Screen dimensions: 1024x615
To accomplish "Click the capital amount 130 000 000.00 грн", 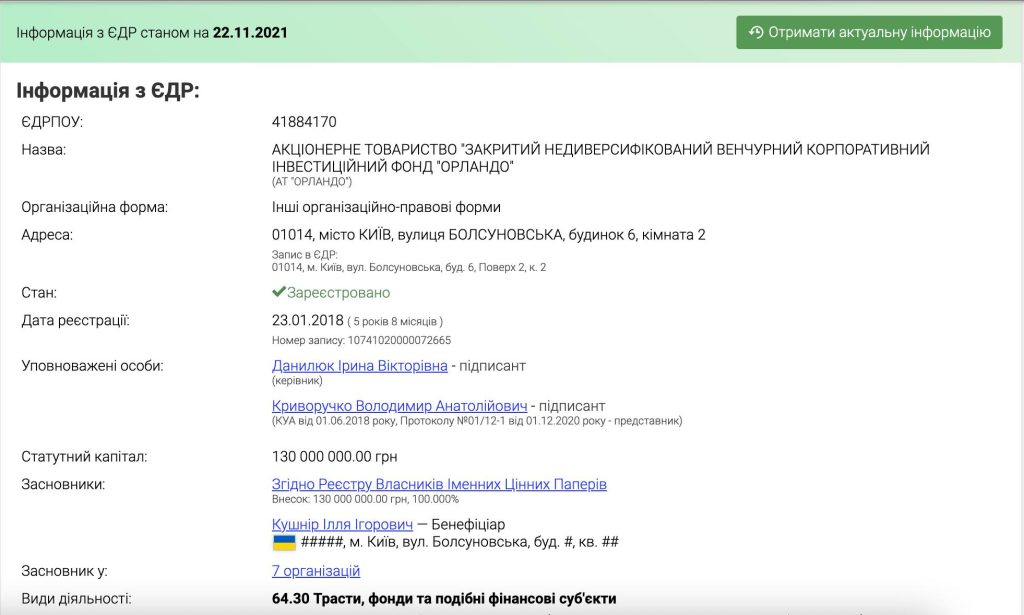I will point(334,457).
